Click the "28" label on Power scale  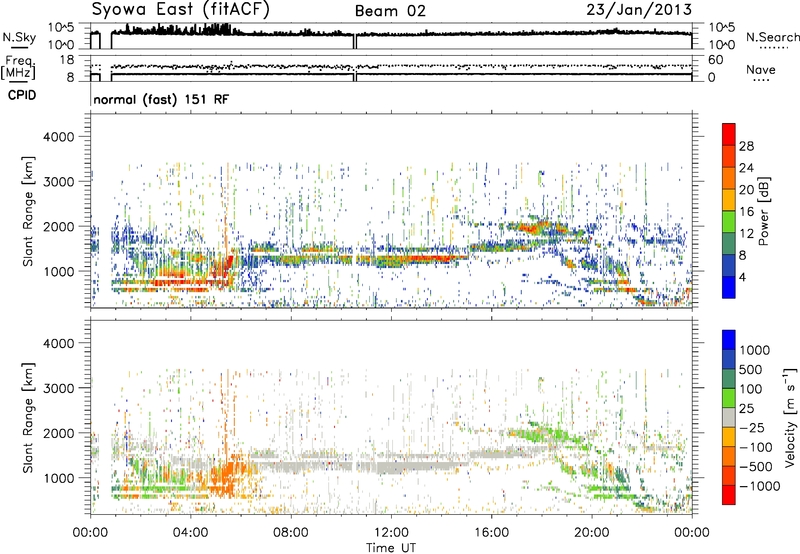click(746, 146)
